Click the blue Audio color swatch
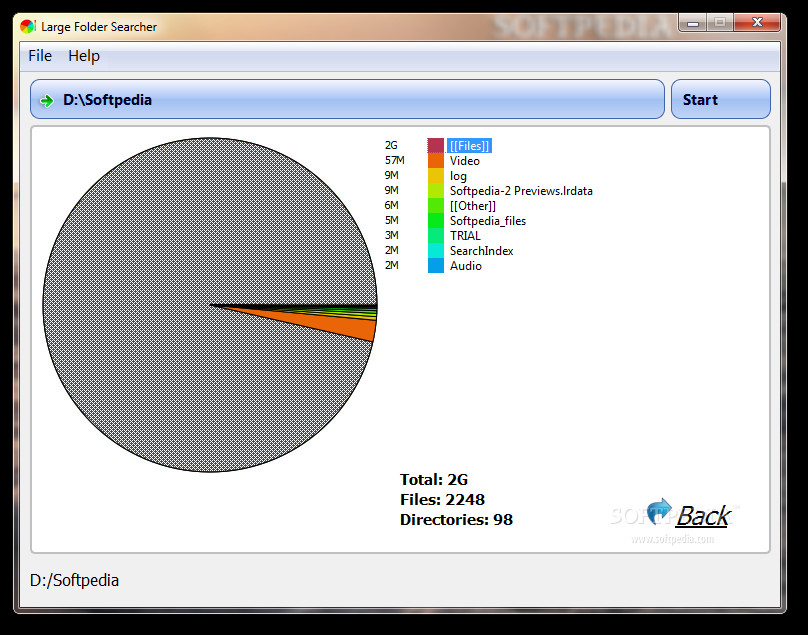This screenshot has height=635, width=808. [x=436, y=265]
